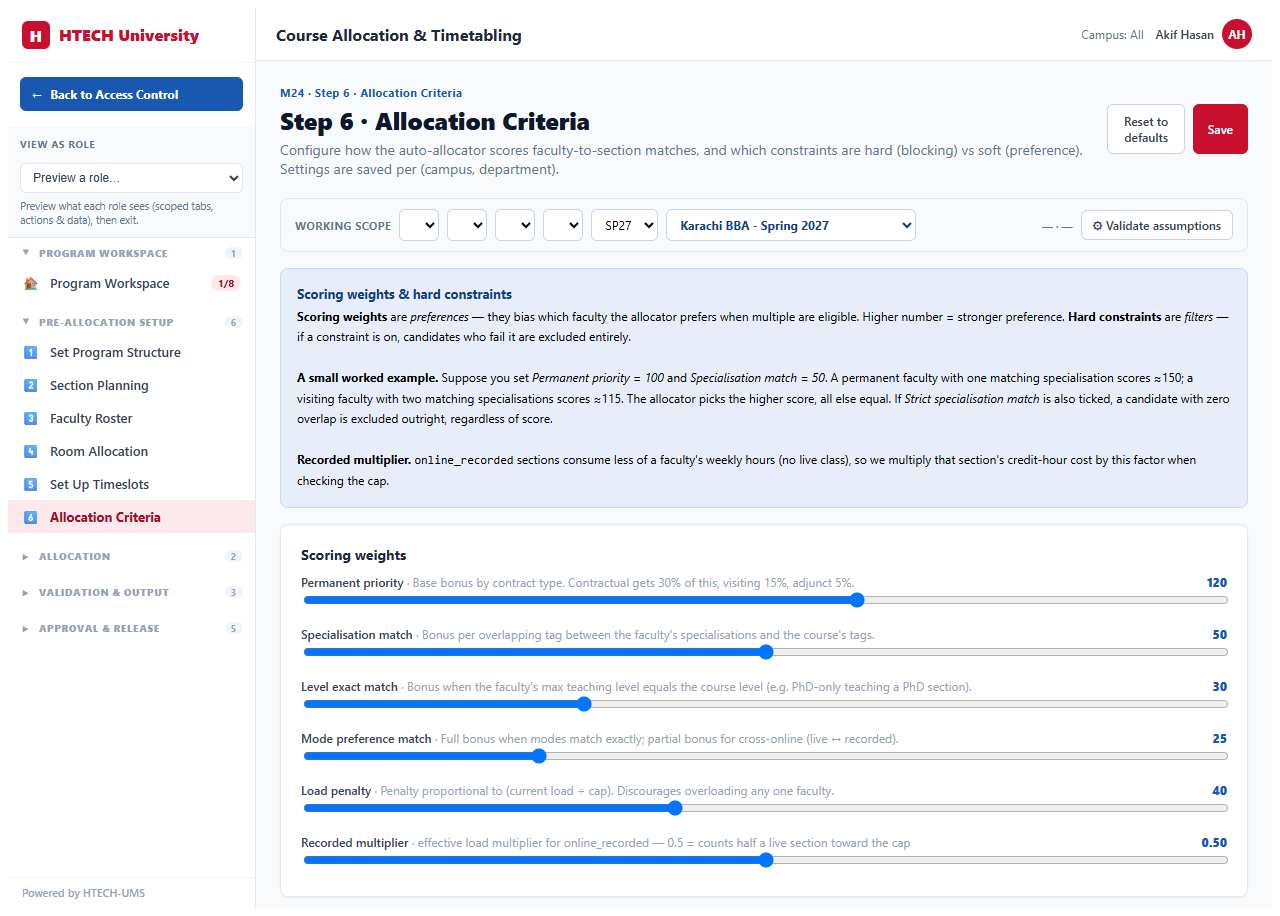The width and height of the screenshot is (1280, 916).
Task: Click the Recorded multiplier value 0.50
Action: pos(1214,842)
